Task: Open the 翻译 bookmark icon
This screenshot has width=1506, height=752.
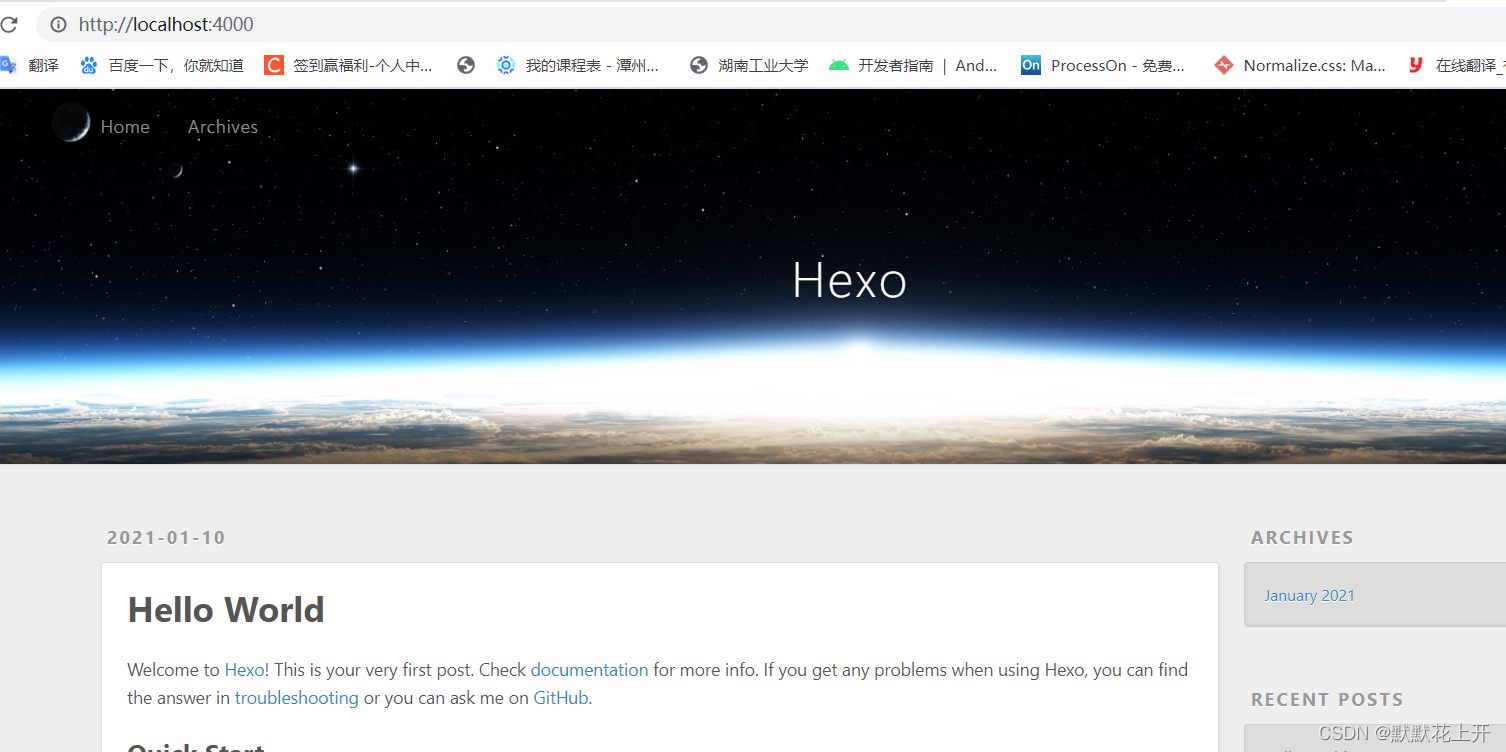Action: pyautogui.click(x=8, y=65)
